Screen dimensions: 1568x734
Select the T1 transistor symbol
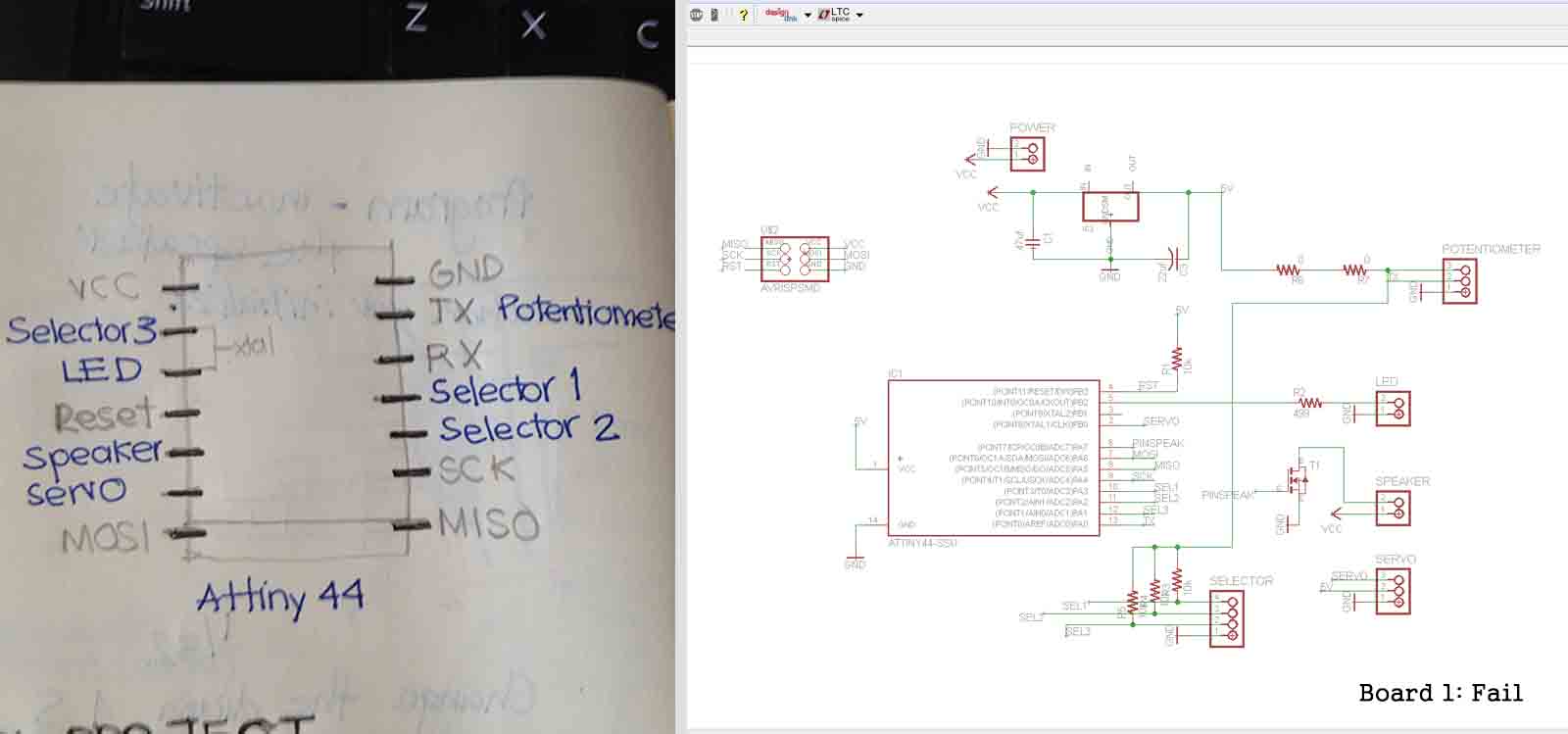pos(1298,481)
